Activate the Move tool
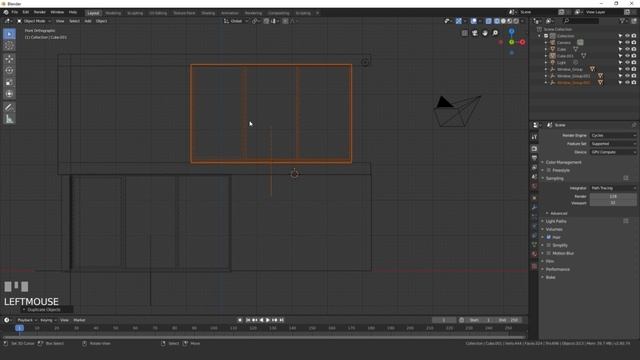This screenshot has height=360, width=640. coord(9,59)
